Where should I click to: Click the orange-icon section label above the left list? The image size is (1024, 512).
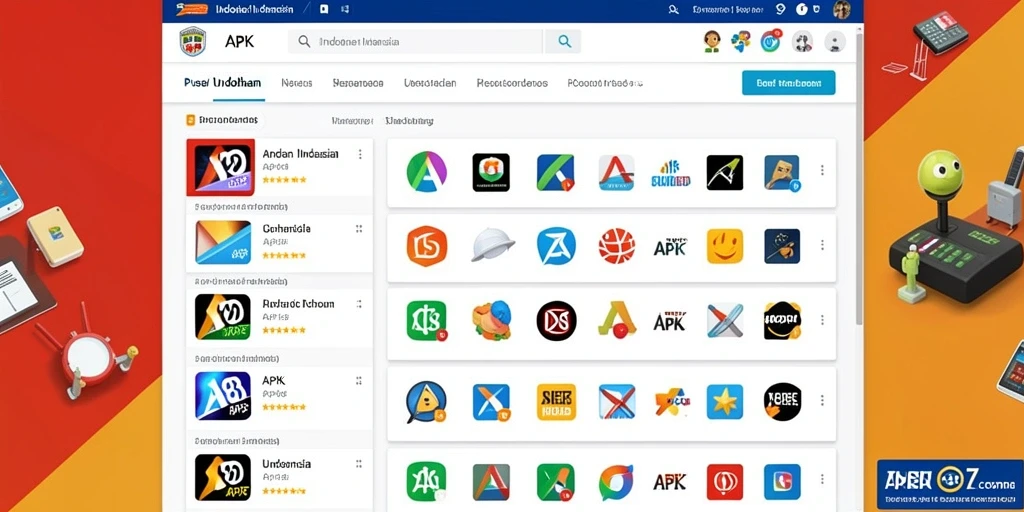[x=223, y=120]
